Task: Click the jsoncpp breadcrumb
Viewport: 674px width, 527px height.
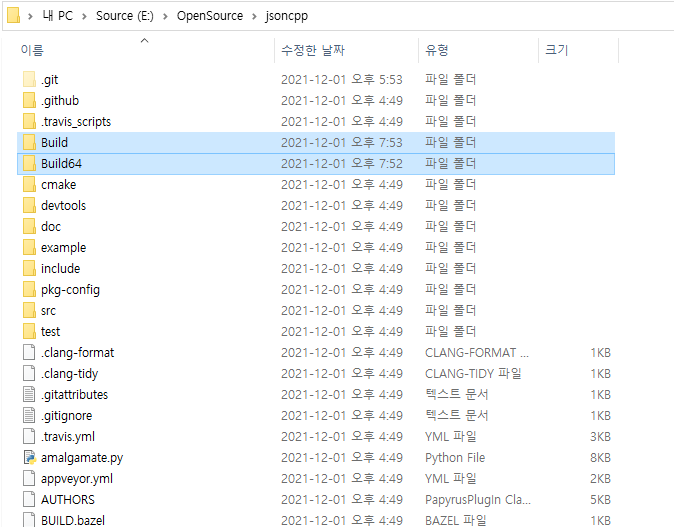Action: pos(286,16)
